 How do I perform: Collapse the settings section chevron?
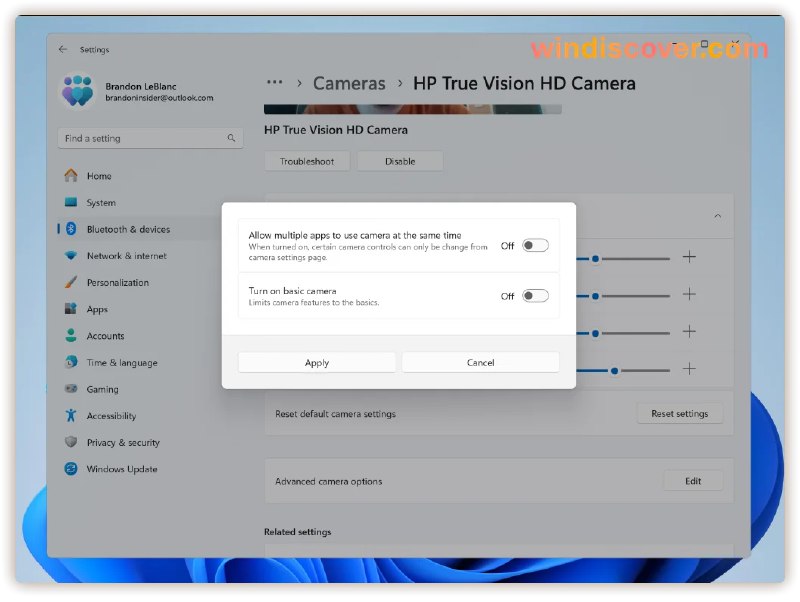pyautogui.click(x=717, y=216)
